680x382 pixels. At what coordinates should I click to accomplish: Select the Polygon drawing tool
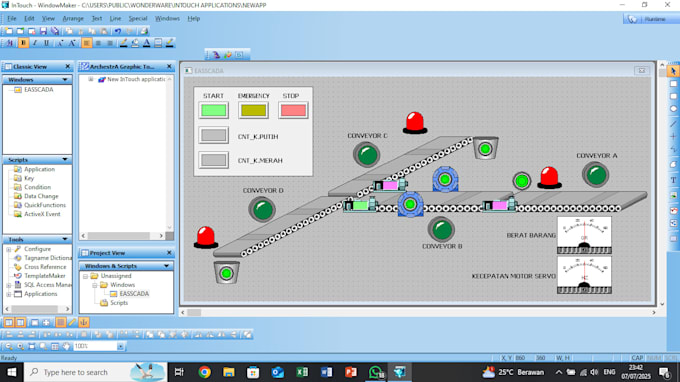coord(673,164)
